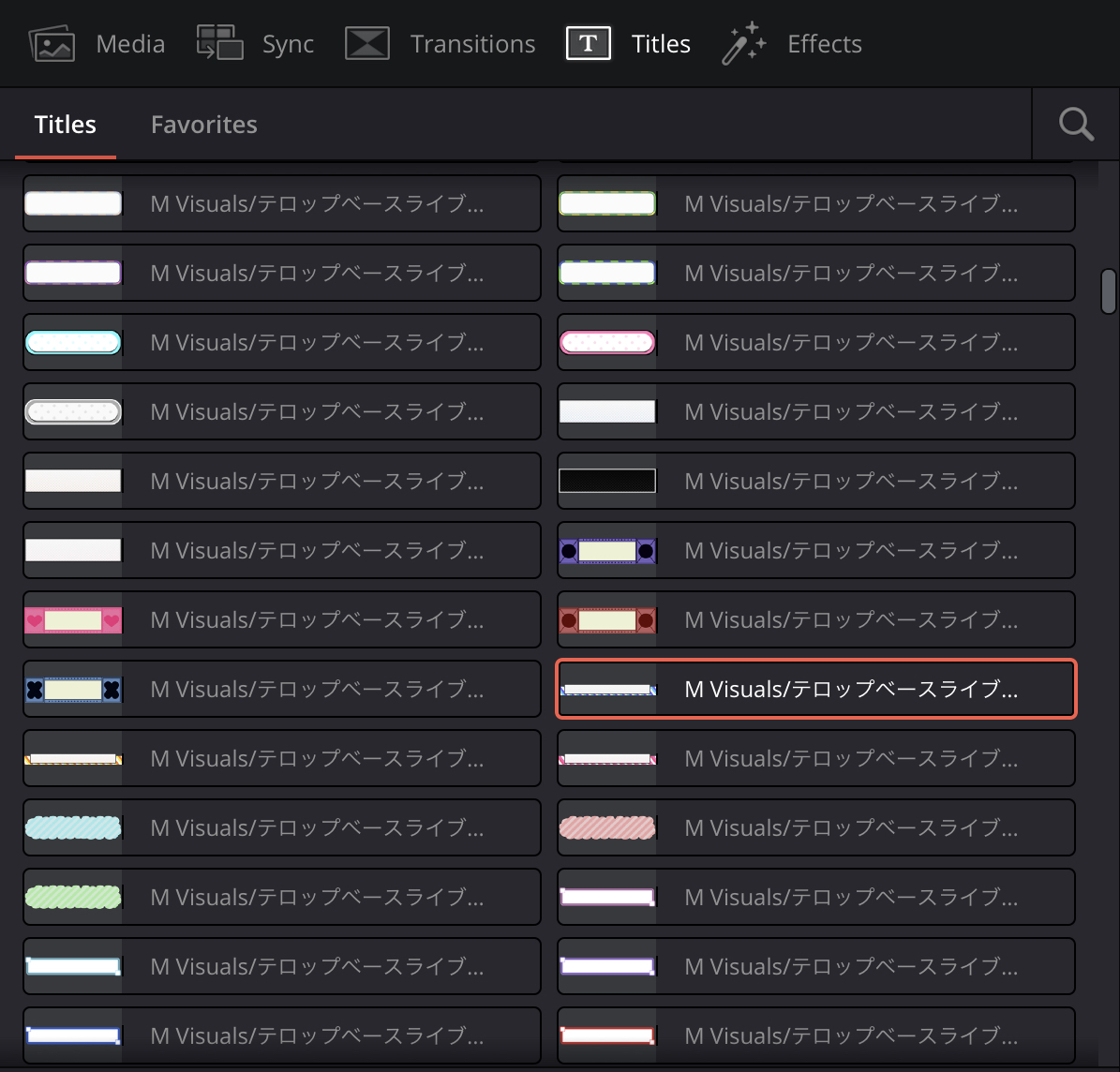Switch to the Titles sub-tab
The image size is (1120, 1072).
[65, 125]
